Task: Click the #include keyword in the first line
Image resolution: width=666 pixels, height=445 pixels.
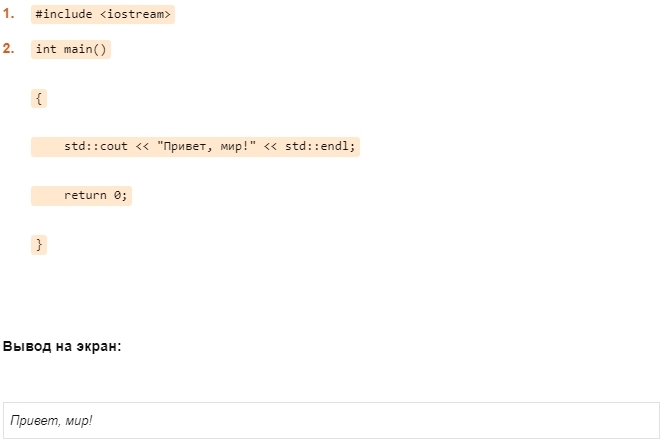Action: tap(63, 14)
